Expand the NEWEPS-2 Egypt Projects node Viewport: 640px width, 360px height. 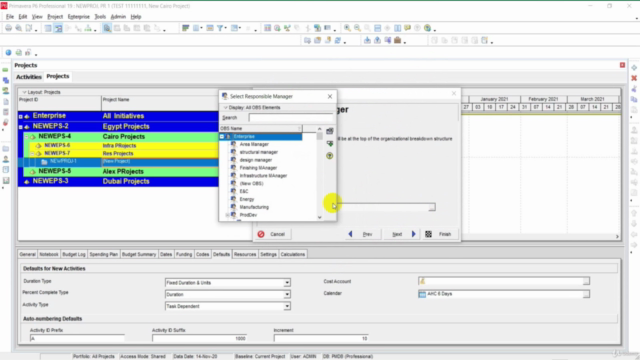pos(21,127)
